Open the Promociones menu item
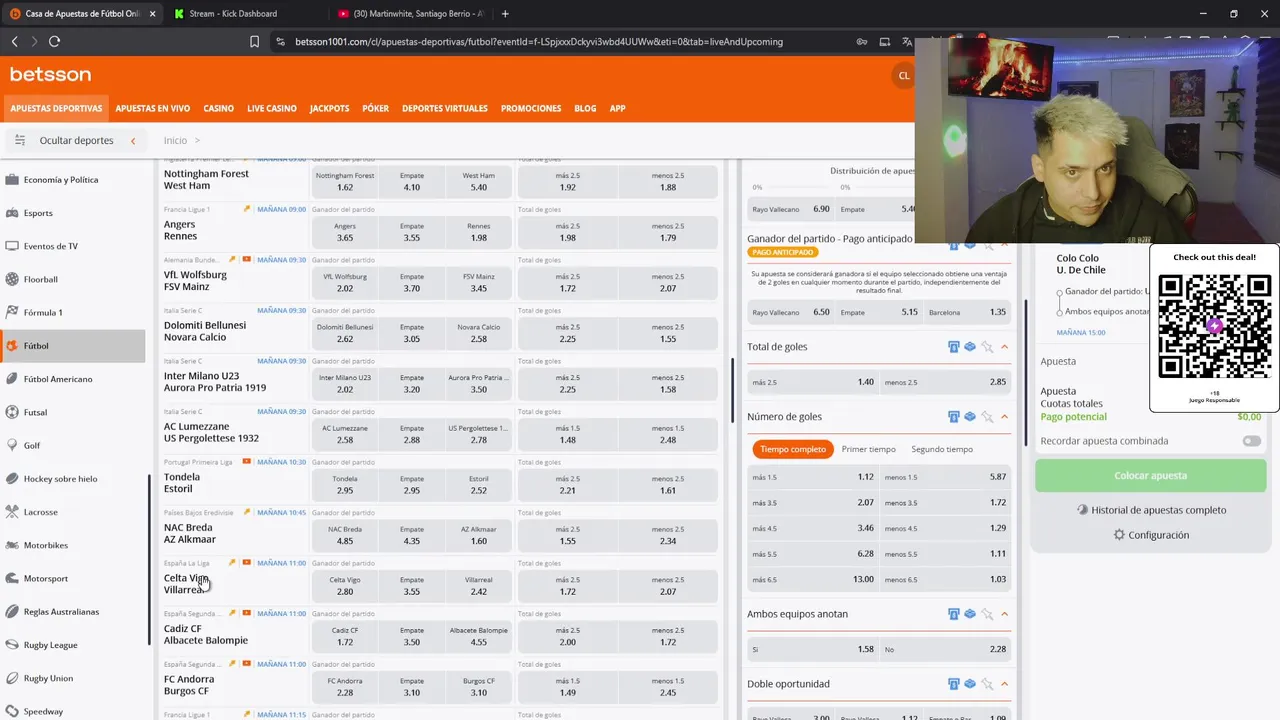Image resolution: width=1280 pixels, height=720 pixels. pos(531,108)
